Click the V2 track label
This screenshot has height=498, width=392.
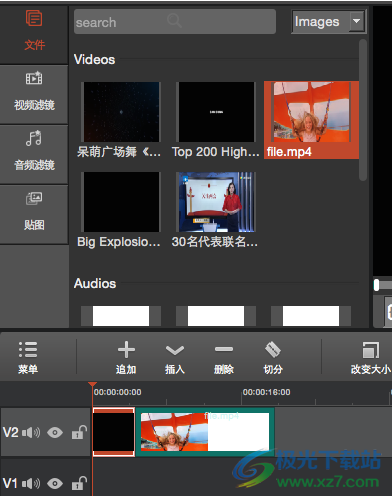click(10, 433)
